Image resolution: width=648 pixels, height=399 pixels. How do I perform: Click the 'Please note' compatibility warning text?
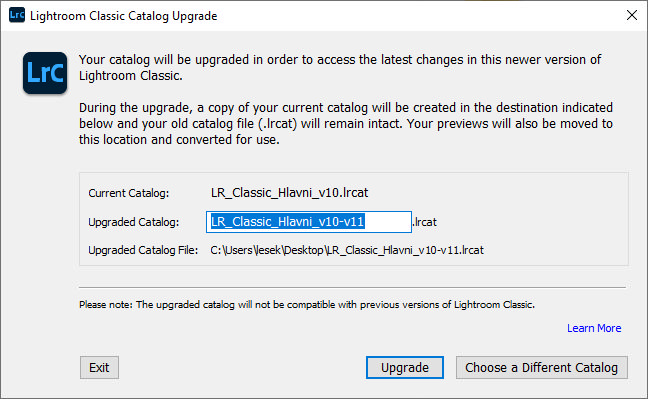pyautogui.click(x=307, y=305)
